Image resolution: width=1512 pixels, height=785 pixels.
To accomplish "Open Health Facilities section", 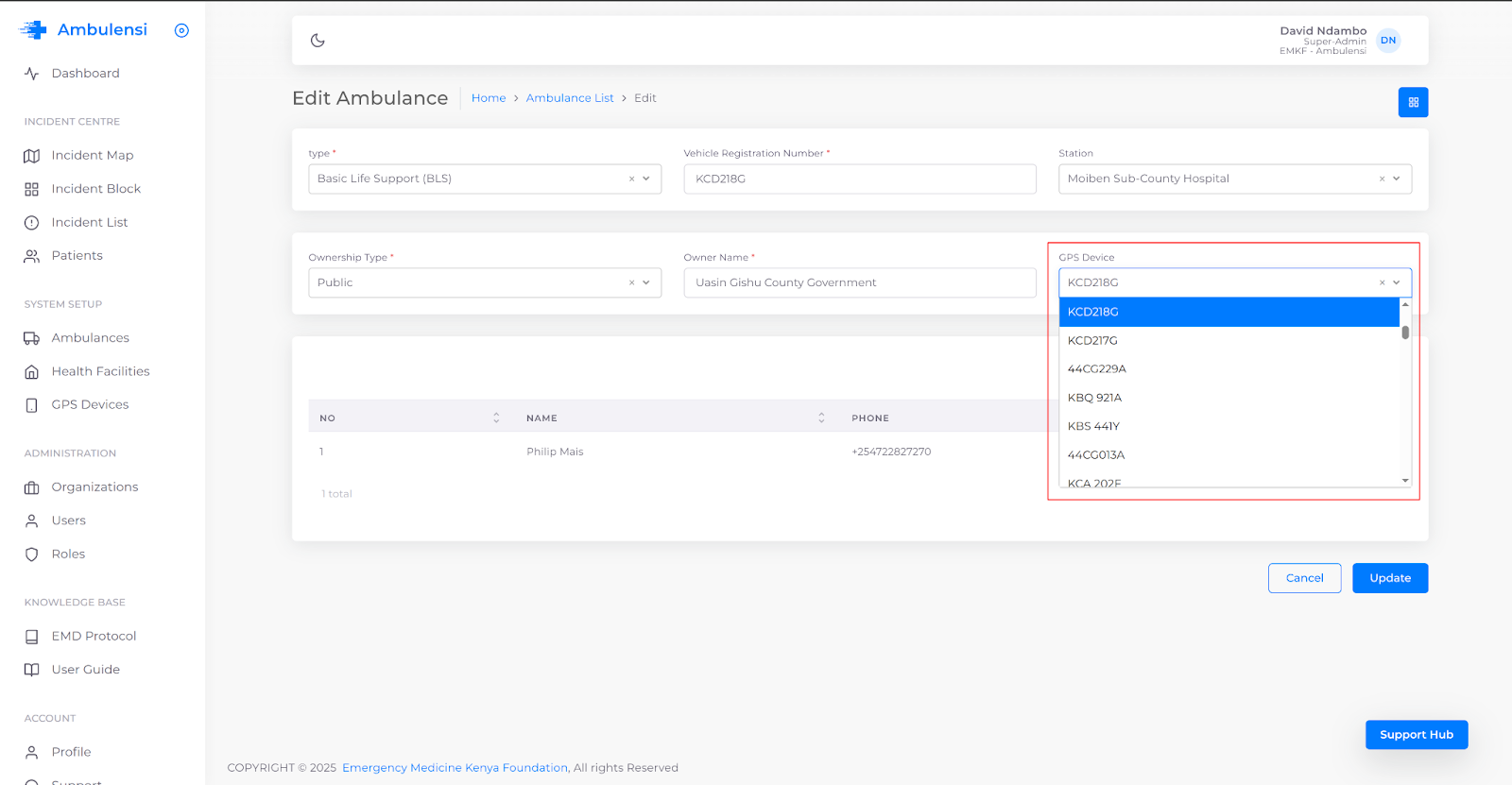I will coord(100,371).
